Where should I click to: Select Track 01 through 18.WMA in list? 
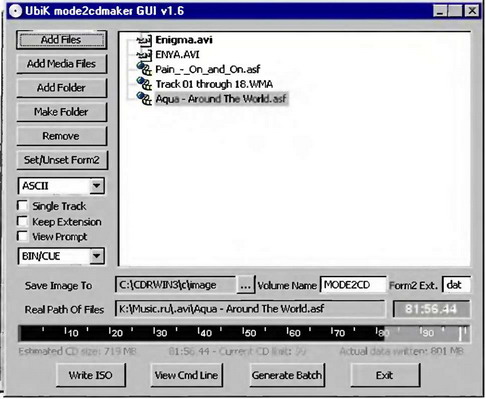click(x=214, y=84)
